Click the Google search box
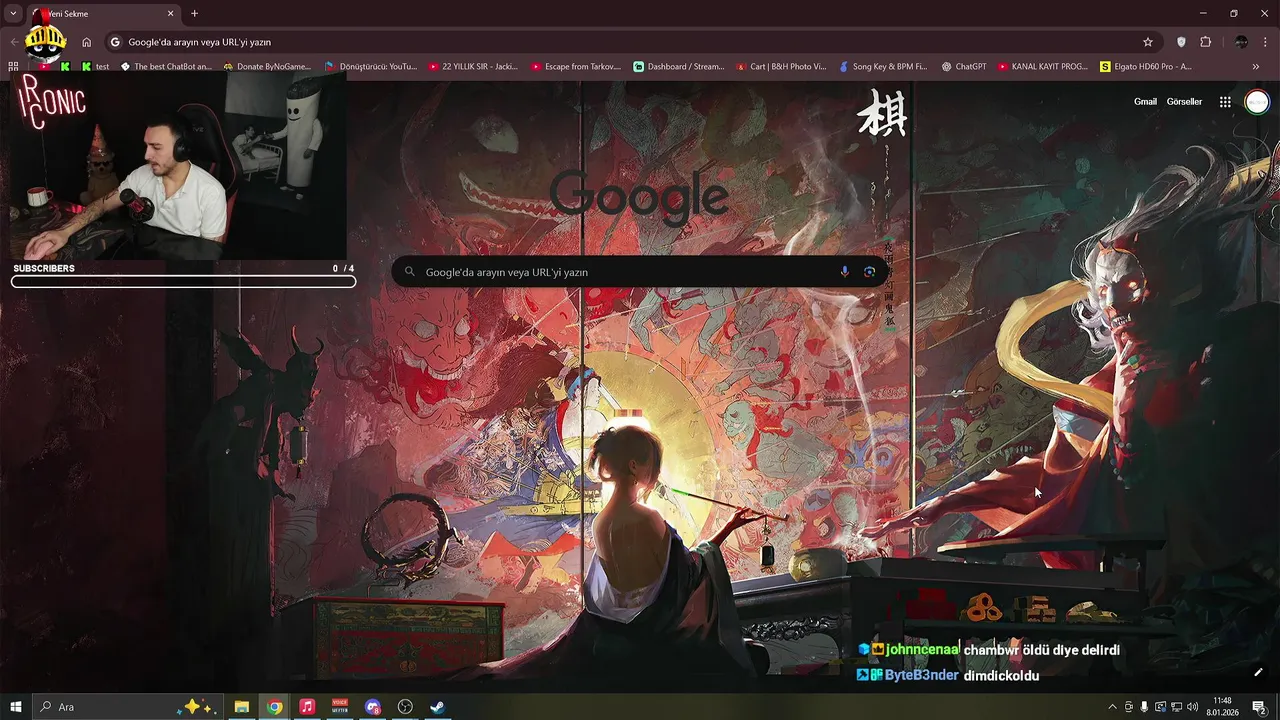This screenshot has width=1280, height=720. coord(640,272)
